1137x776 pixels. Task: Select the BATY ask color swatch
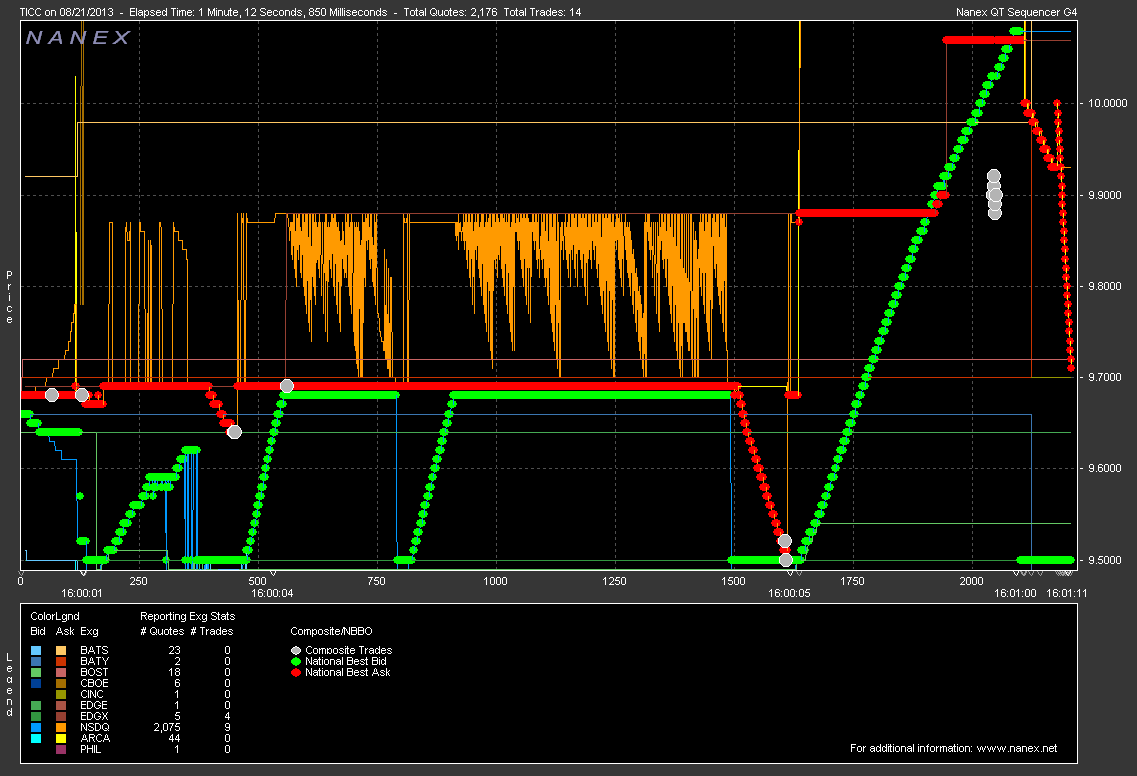[61, 661]
